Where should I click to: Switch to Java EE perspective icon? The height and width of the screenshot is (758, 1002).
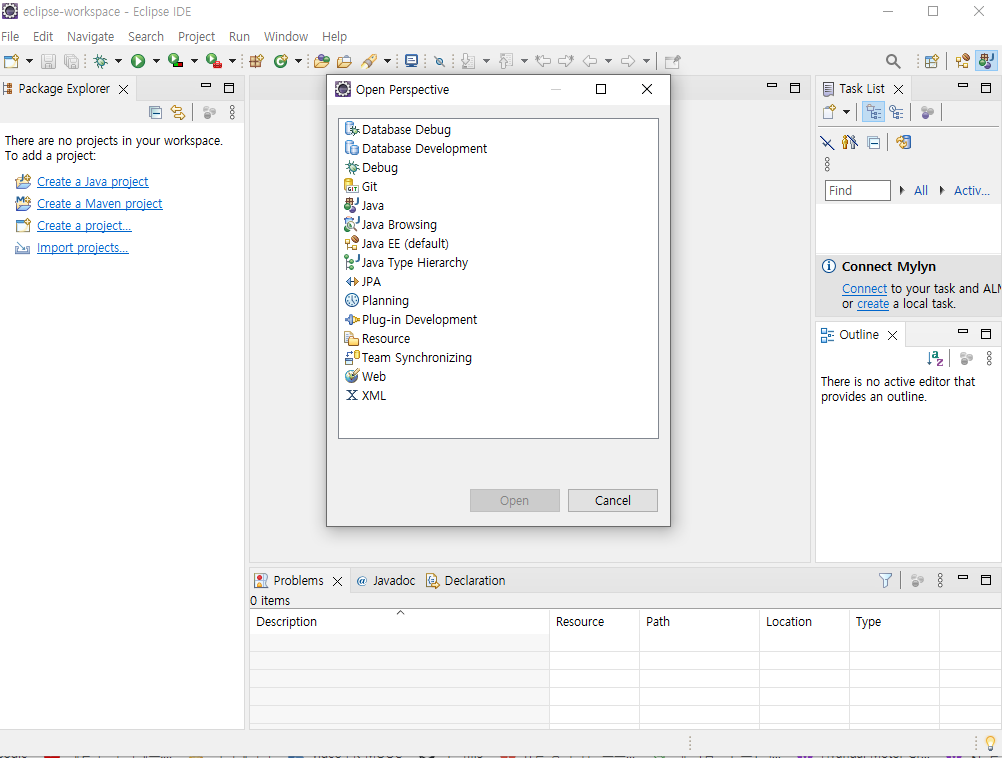point(962,61)
